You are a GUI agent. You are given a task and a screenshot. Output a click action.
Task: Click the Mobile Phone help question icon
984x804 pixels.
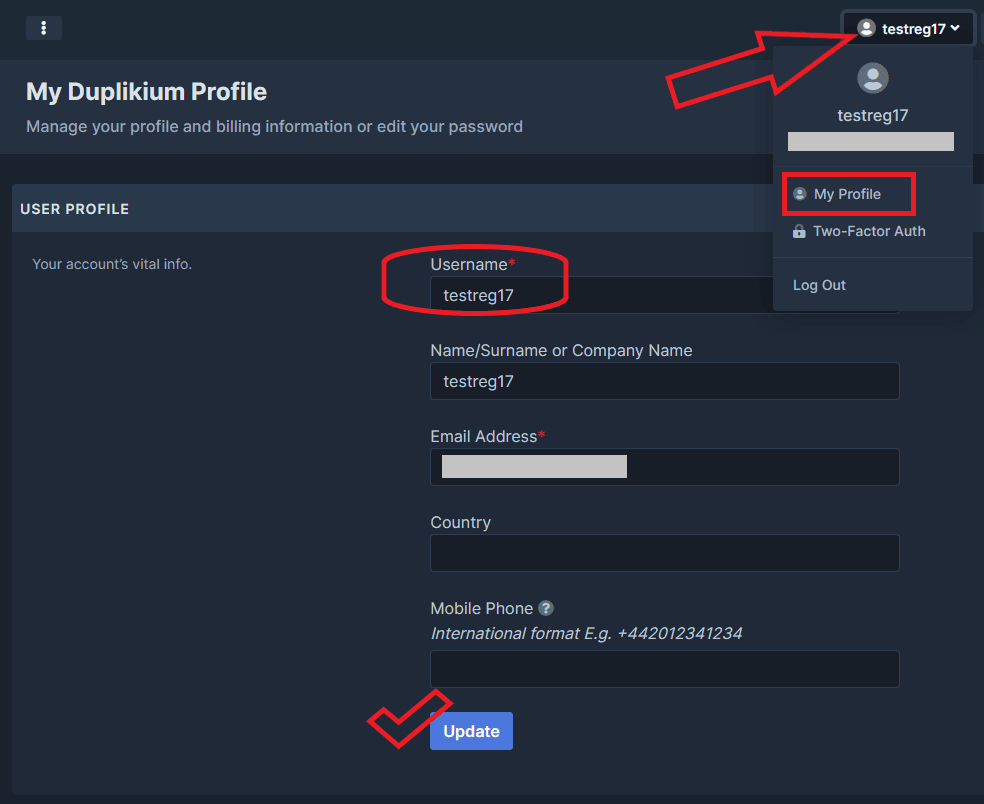click(x=546, y=608)
